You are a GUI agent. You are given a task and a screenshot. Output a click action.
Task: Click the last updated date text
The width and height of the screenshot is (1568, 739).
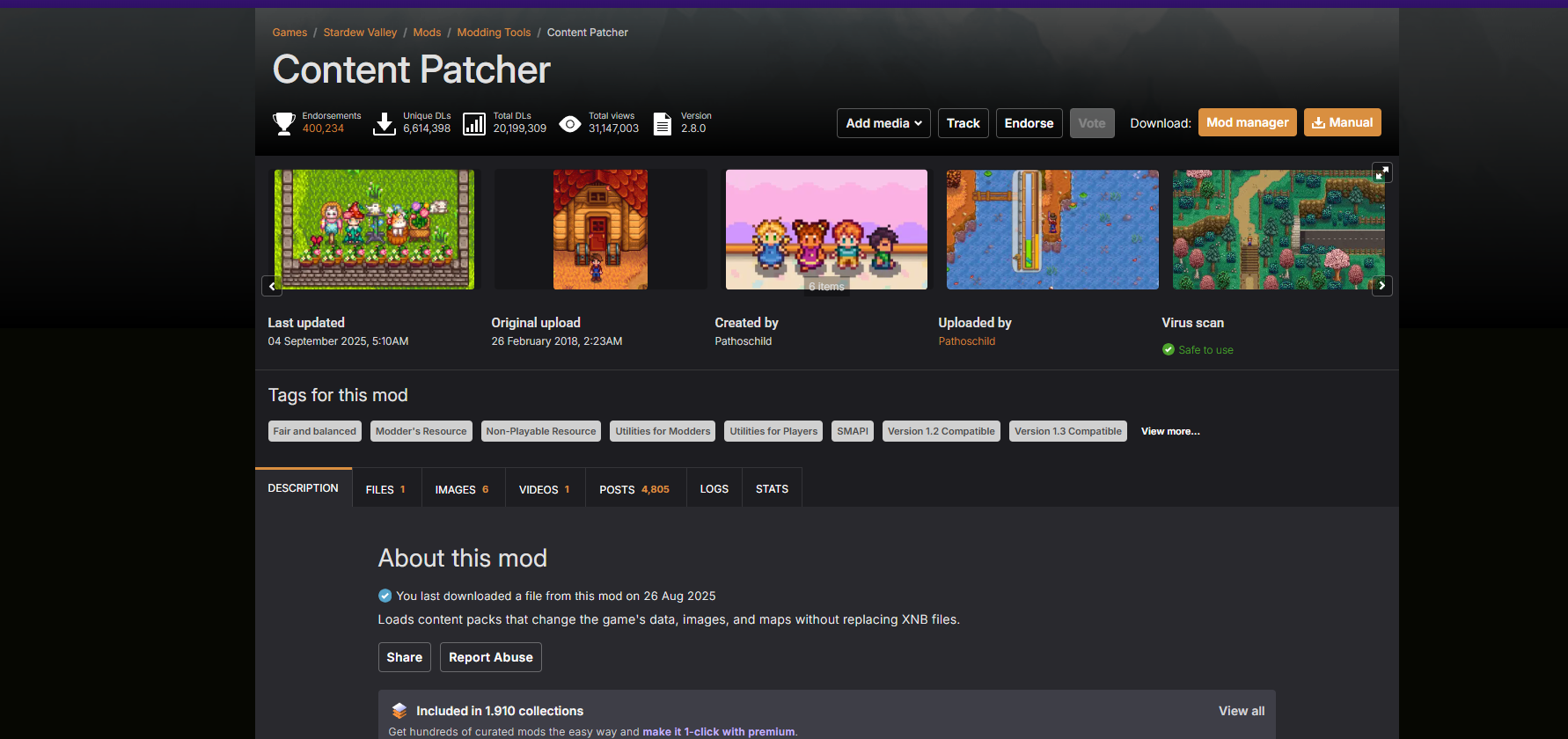tap(339, 341)
